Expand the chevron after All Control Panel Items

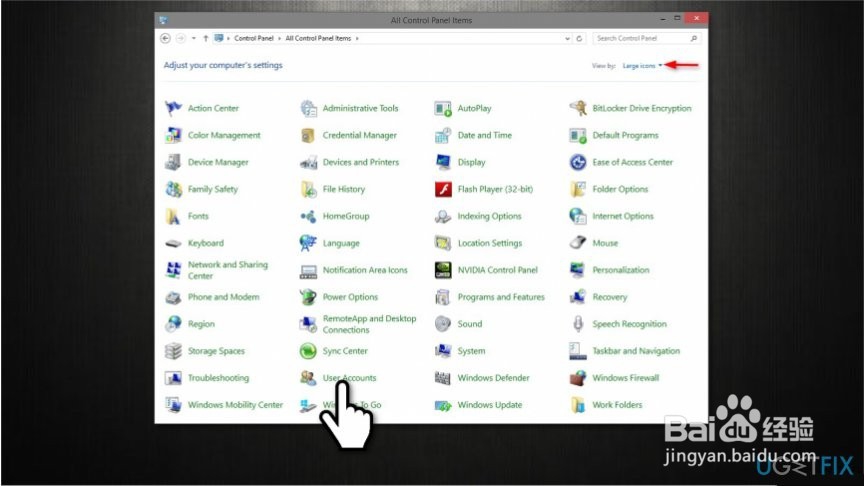pyautogui.click(x=357, y=39)
